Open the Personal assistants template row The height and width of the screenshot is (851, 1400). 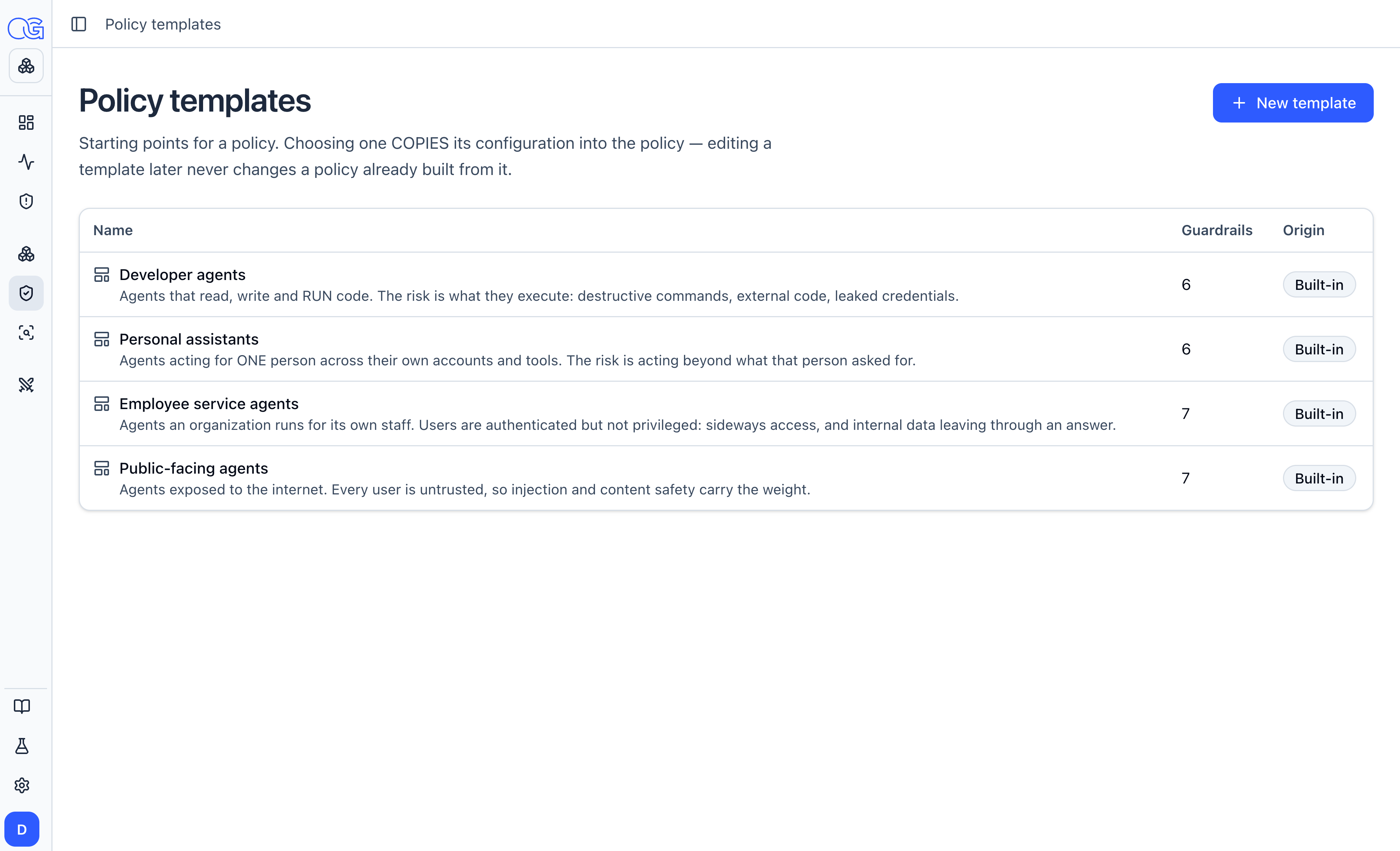coord(726,349)
